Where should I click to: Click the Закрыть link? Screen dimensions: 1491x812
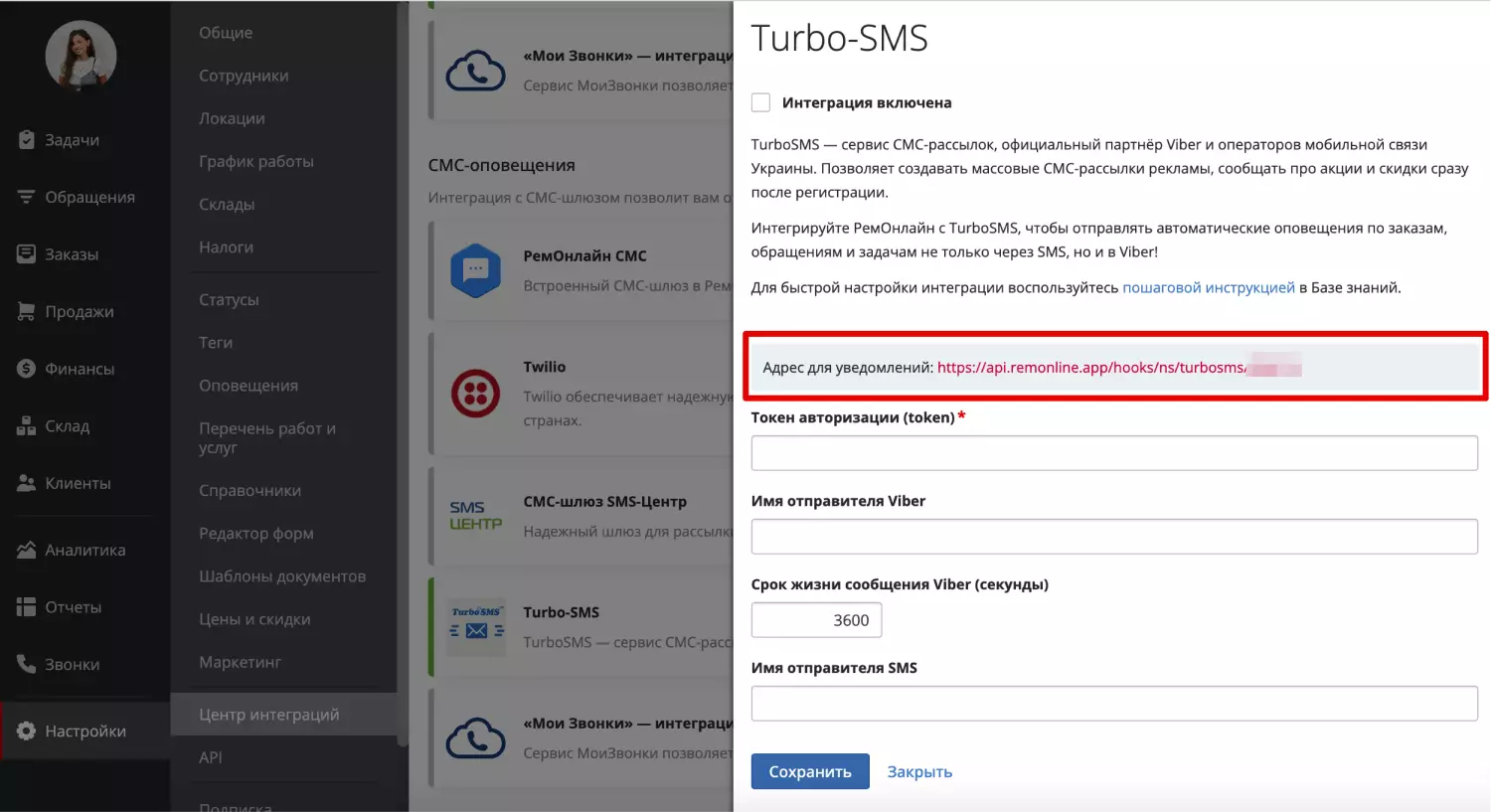(919, 771)
